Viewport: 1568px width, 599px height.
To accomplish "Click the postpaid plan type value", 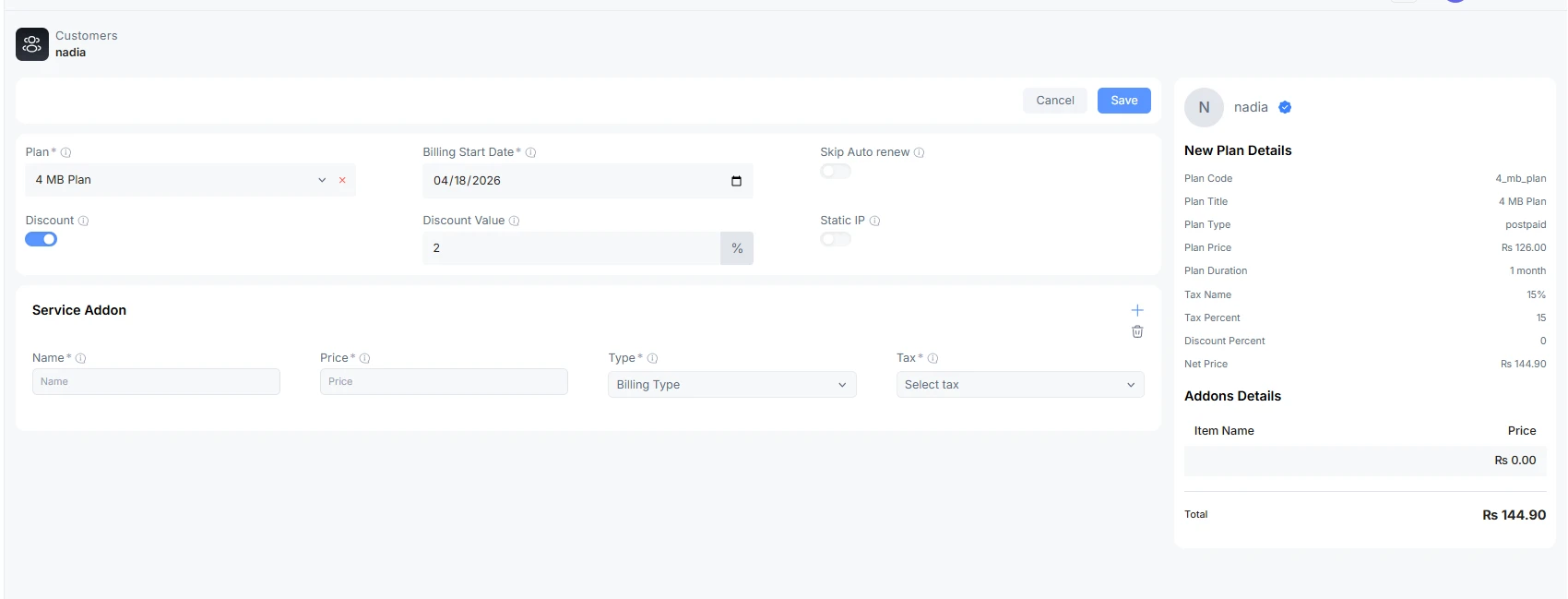I will click(x=1526, y=225).
